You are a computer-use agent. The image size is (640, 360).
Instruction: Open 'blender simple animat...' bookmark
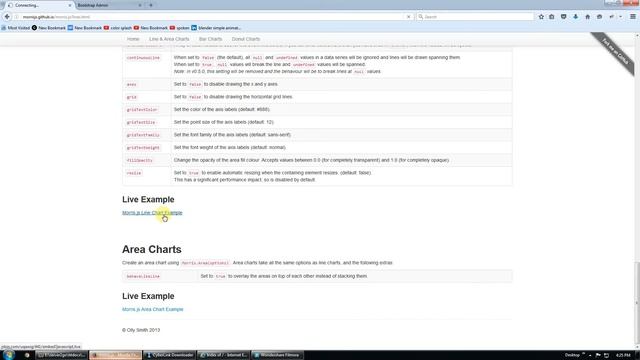[216, 28]
